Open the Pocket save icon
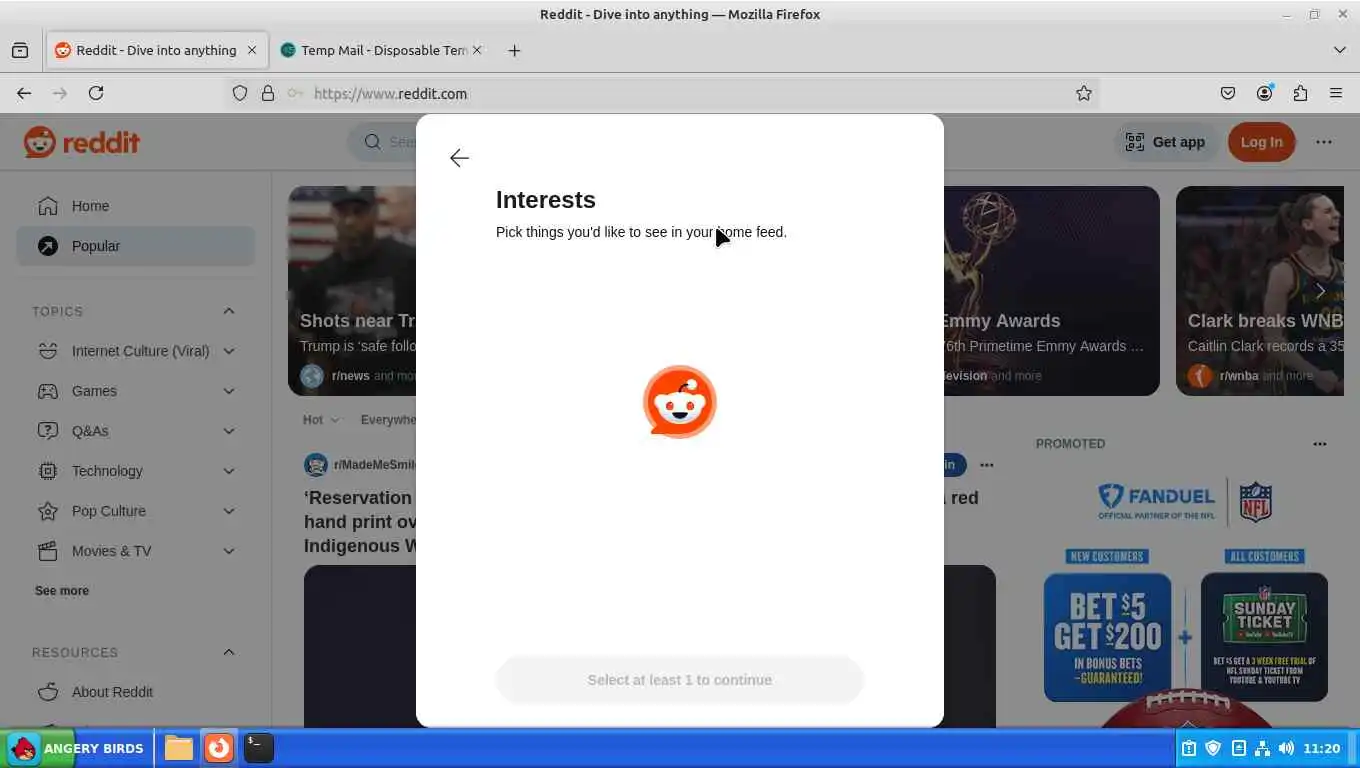This screenshot has height=768, width=1360. (x=1228, y=93)
